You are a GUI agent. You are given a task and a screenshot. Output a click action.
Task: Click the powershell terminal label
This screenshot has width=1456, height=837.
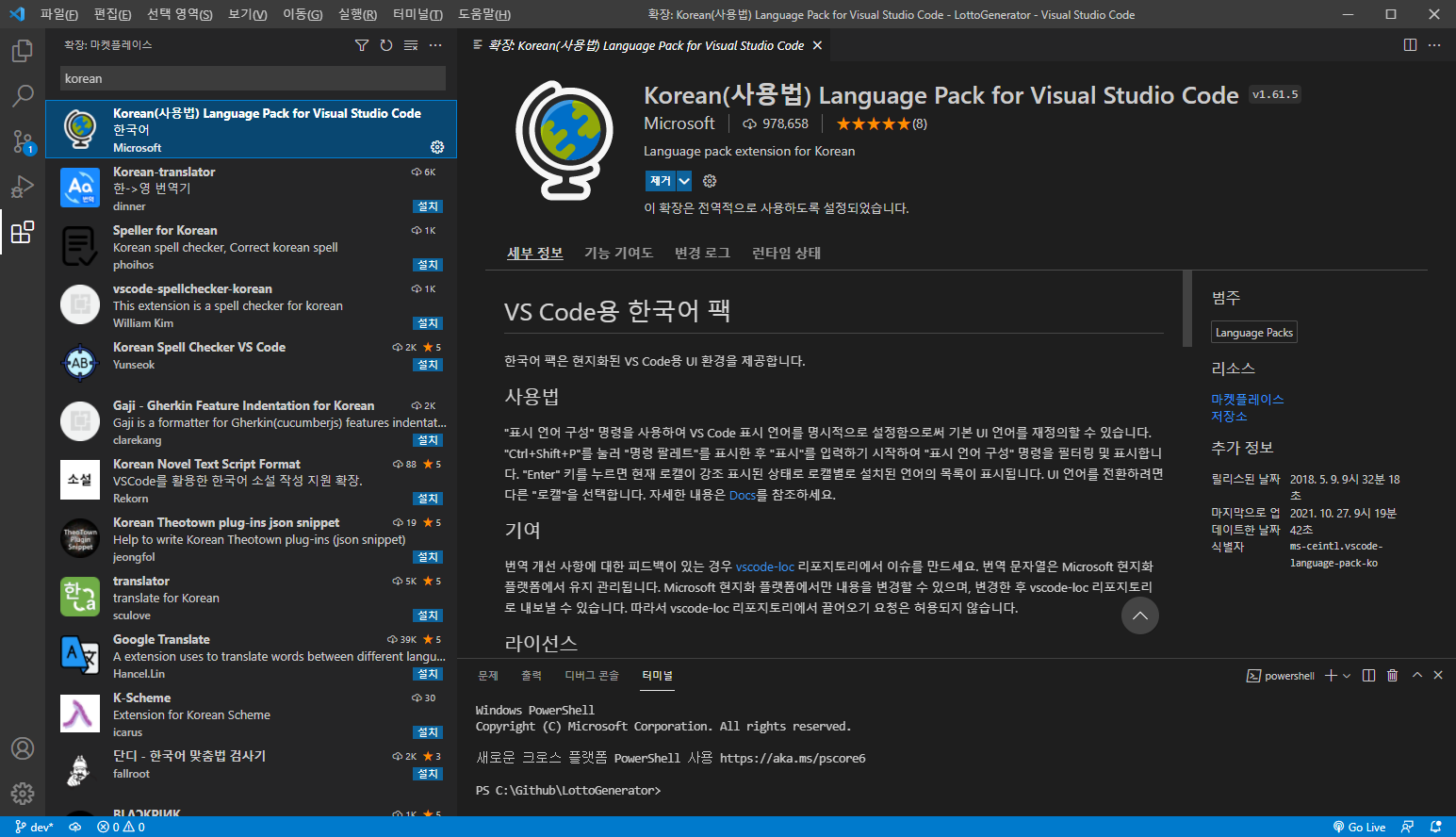coord(1280,676)
